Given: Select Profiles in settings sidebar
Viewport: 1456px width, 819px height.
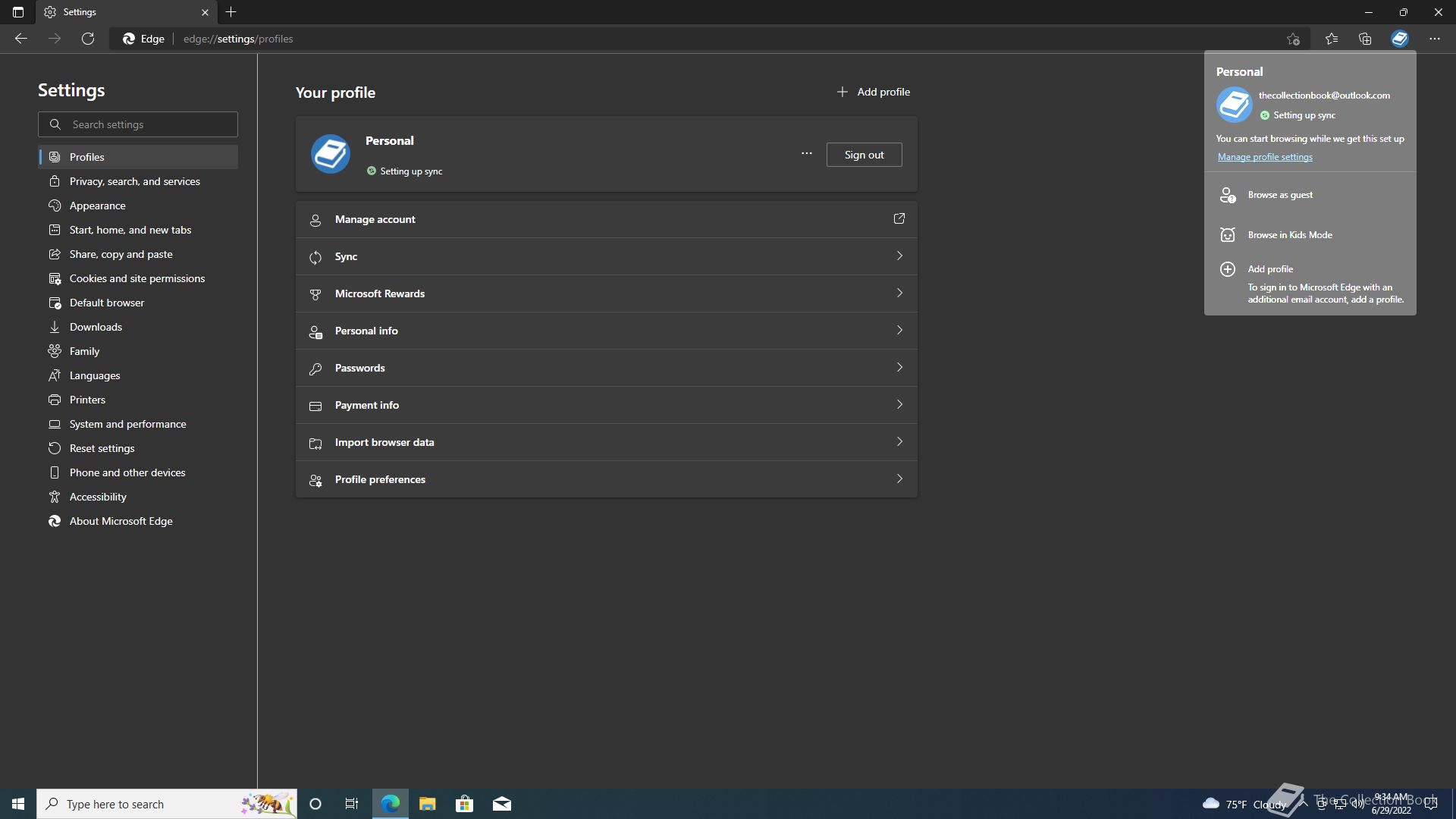Looking at the screenshot, I should click(x=138, y=157).
